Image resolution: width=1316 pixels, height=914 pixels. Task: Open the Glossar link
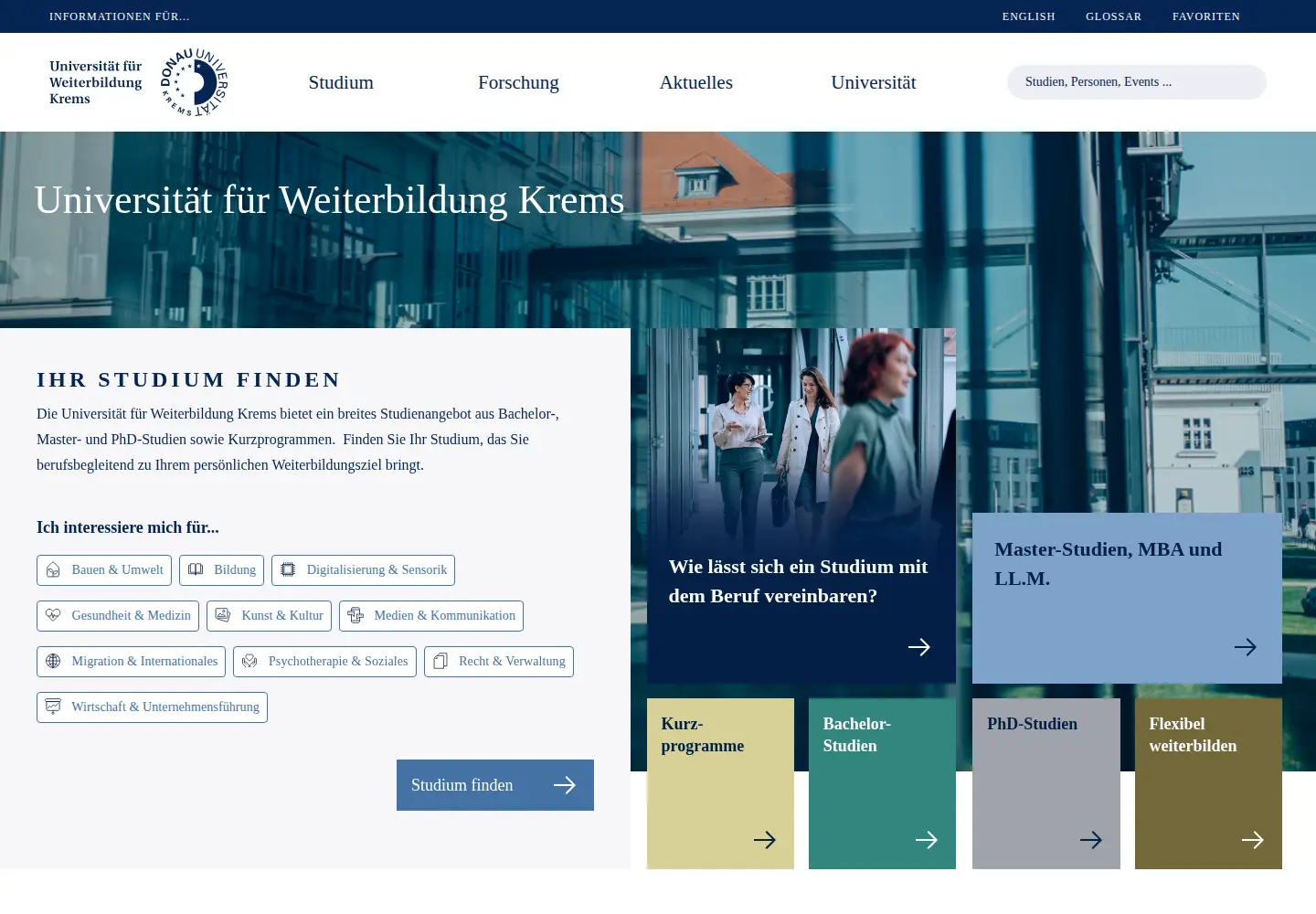tap(1113, 16)
